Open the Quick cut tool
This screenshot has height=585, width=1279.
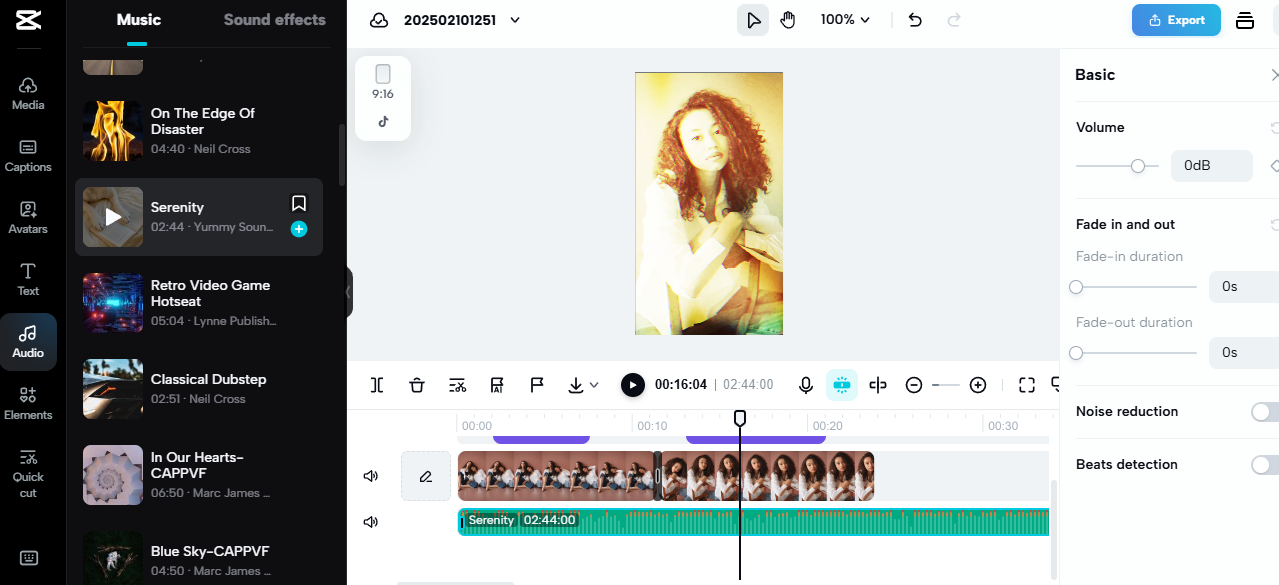click(28, 472)
